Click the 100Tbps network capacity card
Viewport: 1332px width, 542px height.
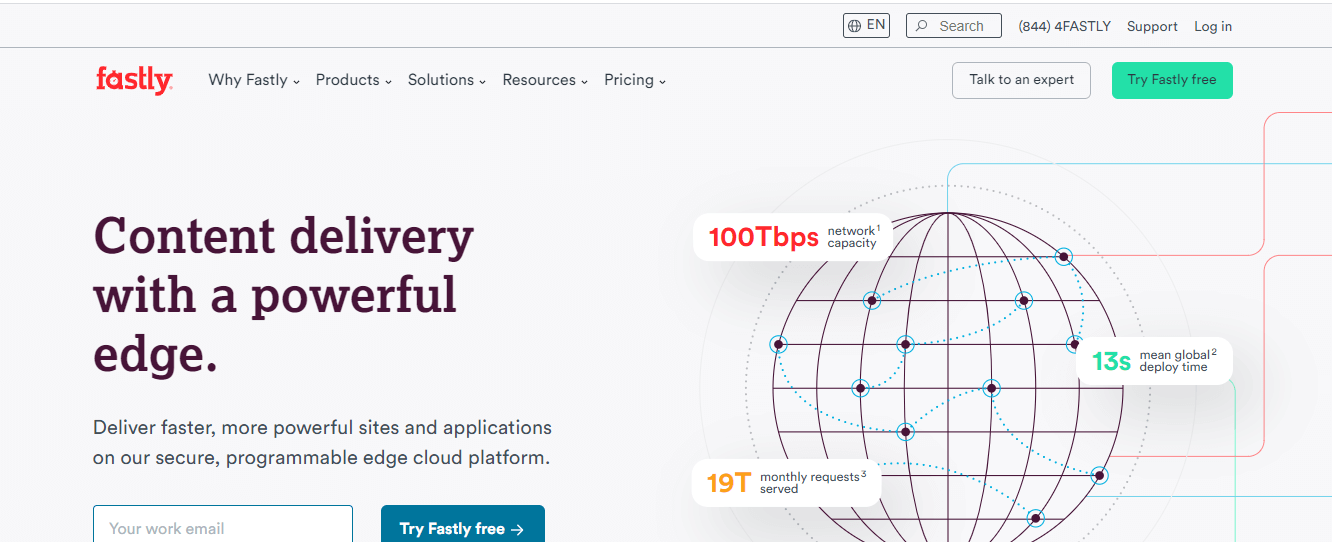click(793, 237)
